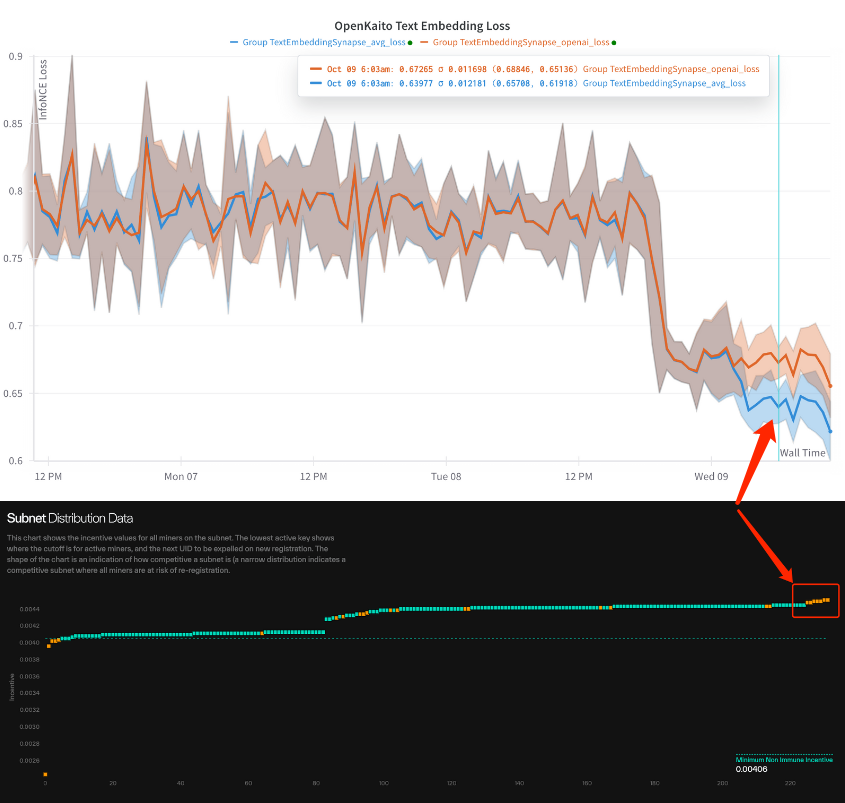This screenshot has height=803, width=845.
Task: Click the blue end point of avg_loss line
Action: click(x=830, y=431)
